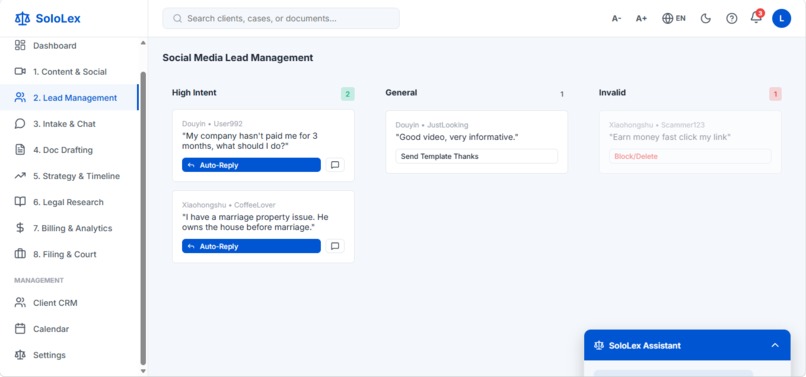Click the General column heading

tap(401, 93)
